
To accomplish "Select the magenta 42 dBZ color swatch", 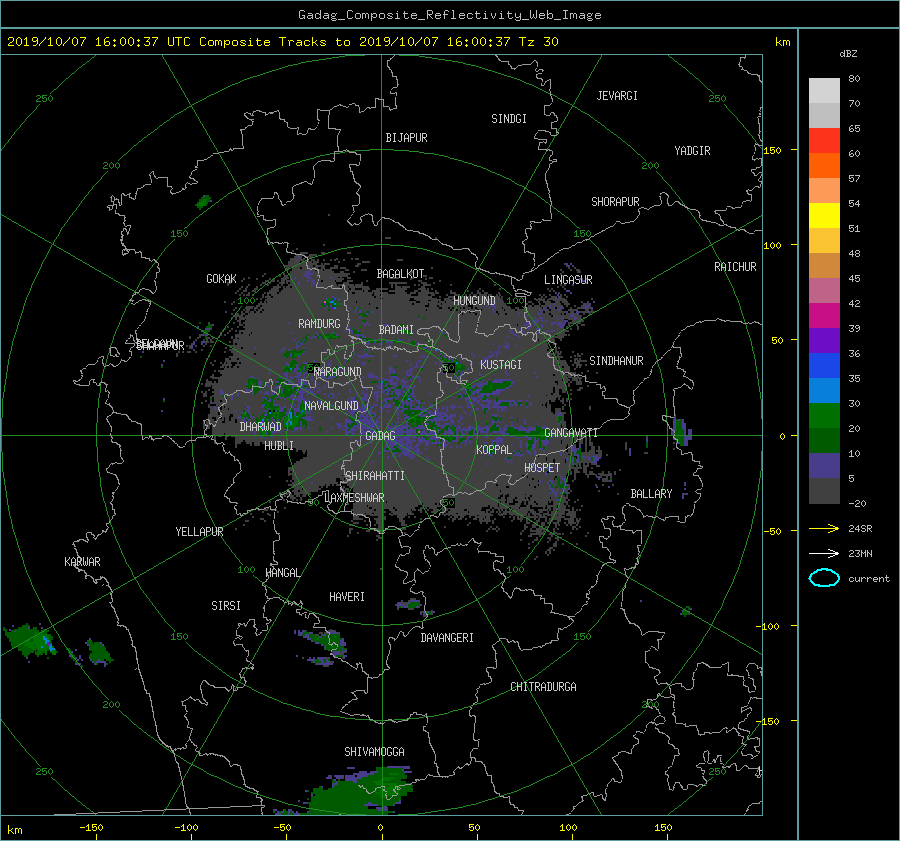I will [824, 315].
